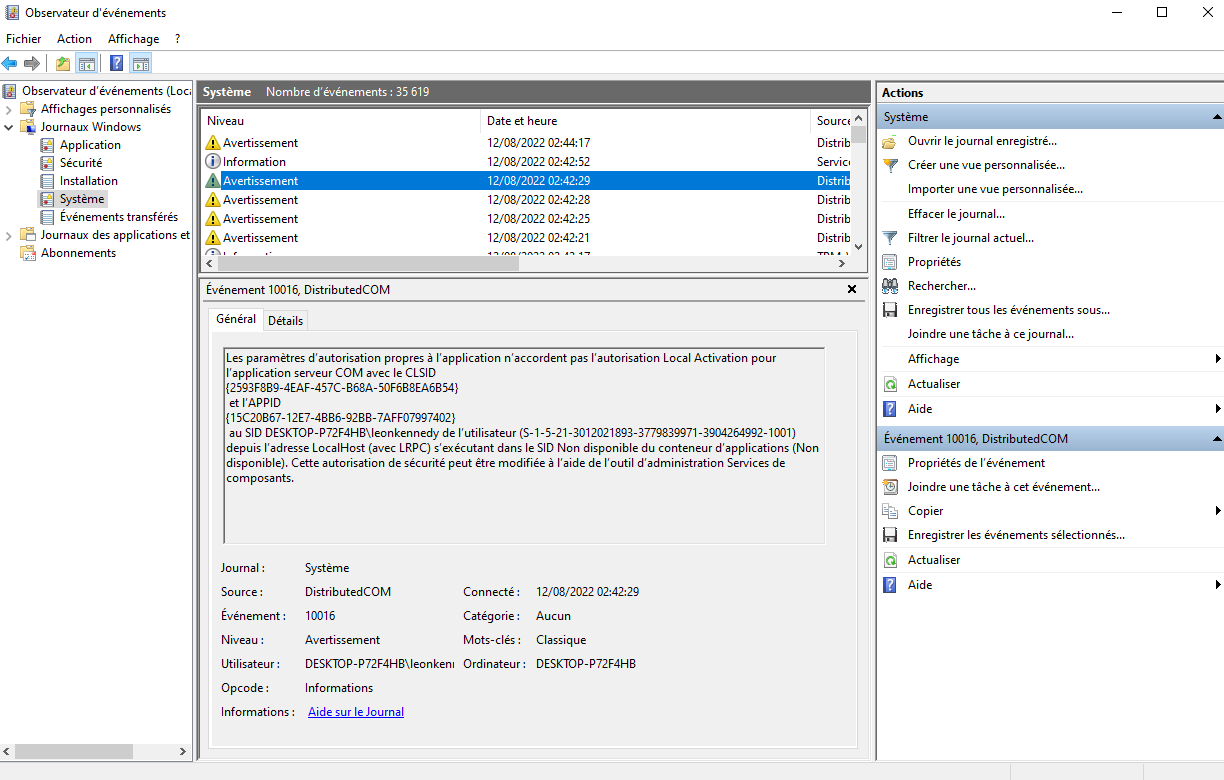Click the Back arrow toolbar icon

(x=10, y=64)
